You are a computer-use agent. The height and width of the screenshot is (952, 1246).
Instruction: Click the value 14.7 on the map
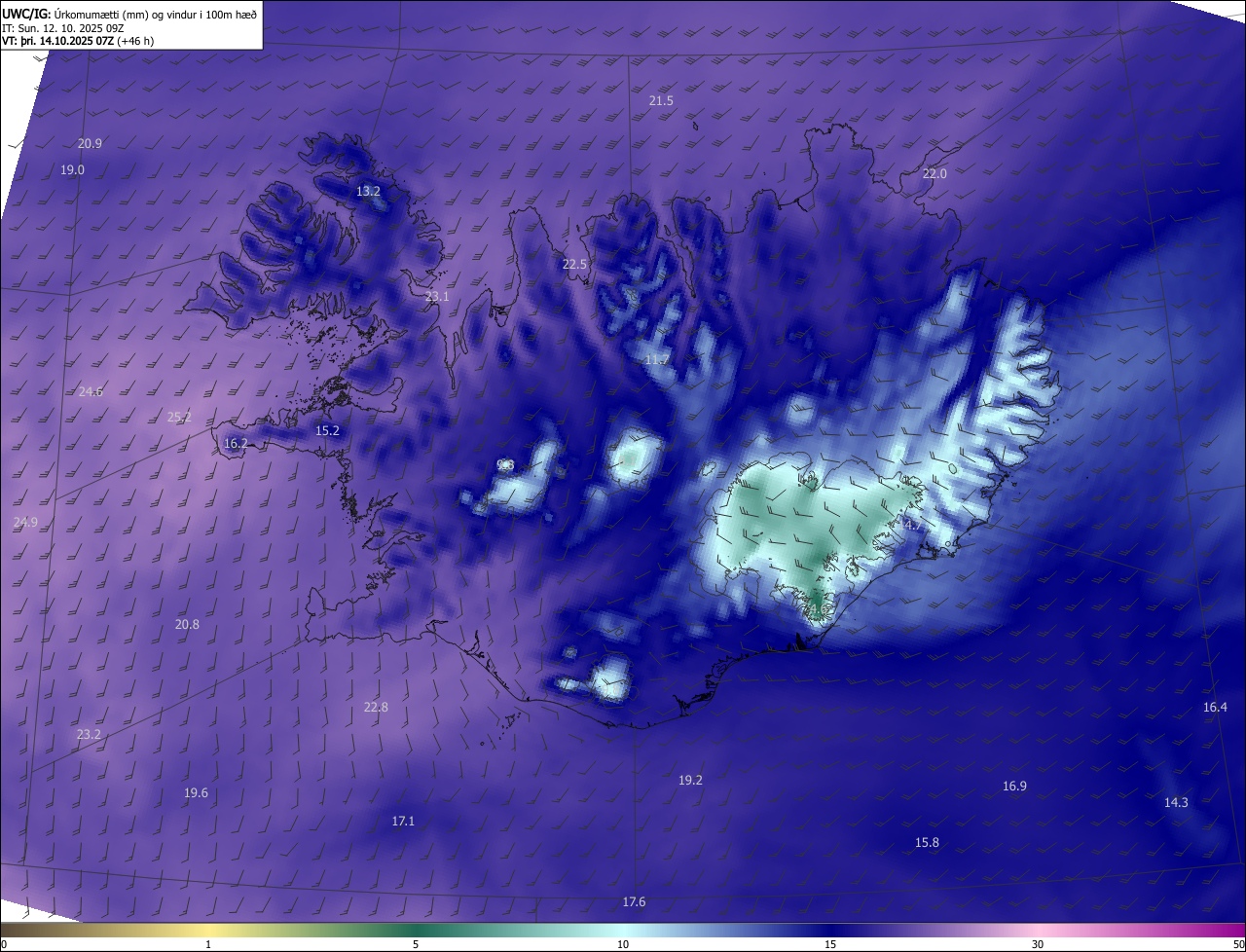click(909, 526)
